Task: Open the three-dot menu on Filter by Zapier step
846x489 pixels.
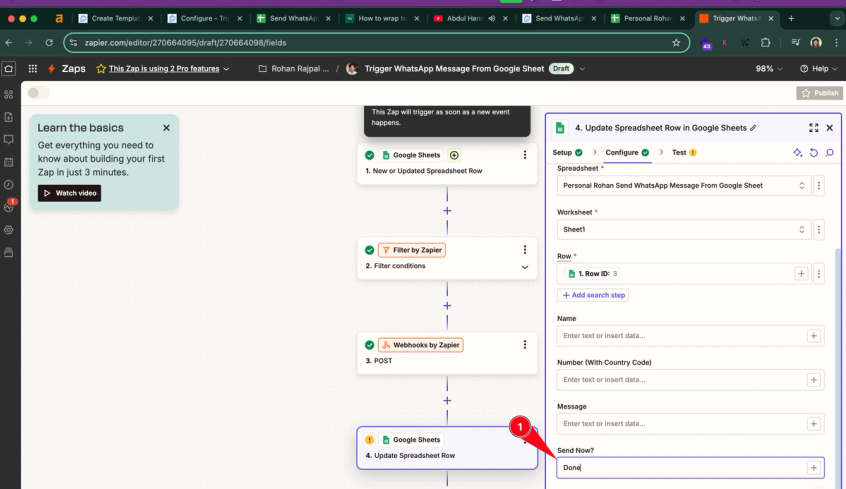Action: tap(524, 250)
